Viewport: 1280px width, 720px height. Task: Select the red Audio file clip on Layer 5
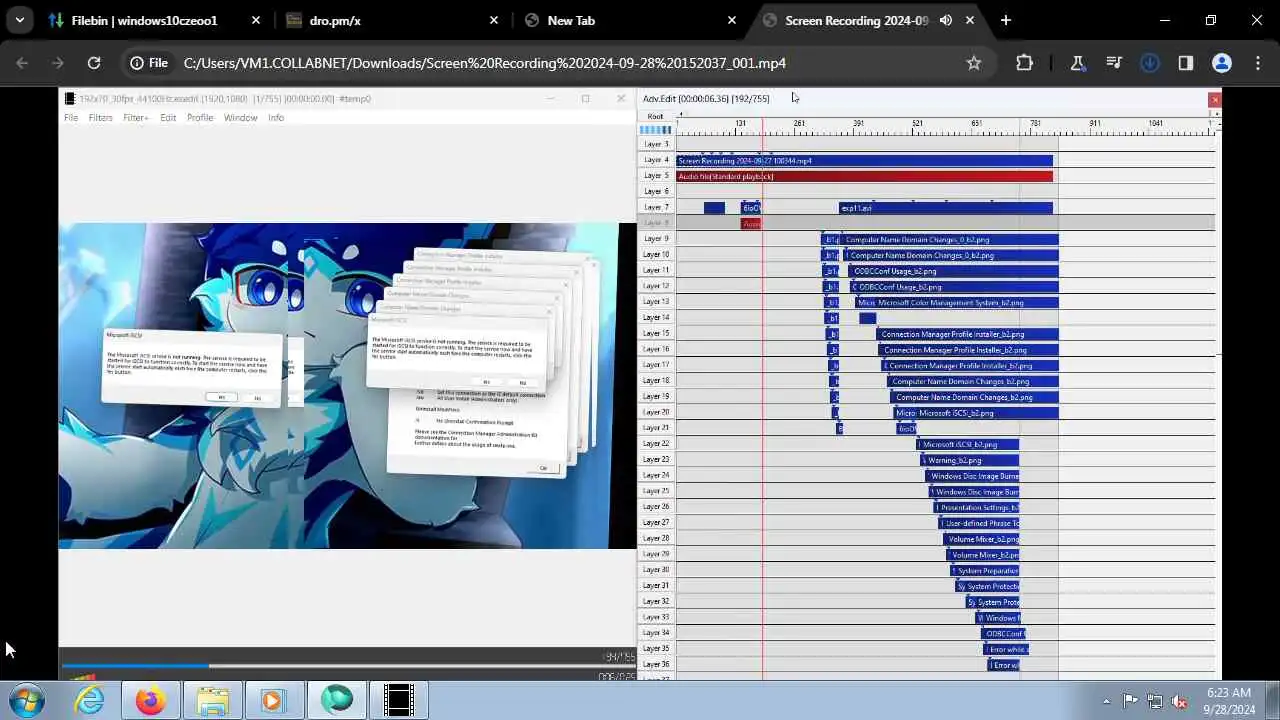click(865, 176)
